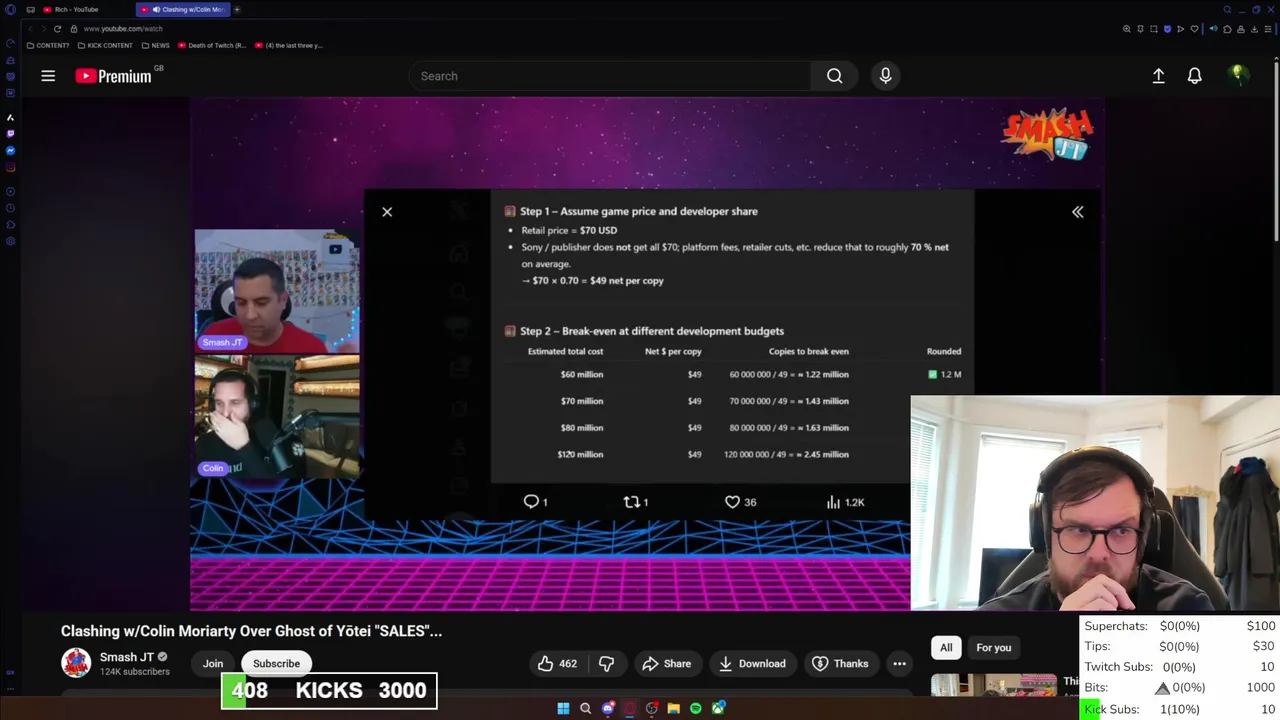Image resolution: width=1280 pixels, height=720 pixels.
Task: Reload the page
Action: point(57,29)
